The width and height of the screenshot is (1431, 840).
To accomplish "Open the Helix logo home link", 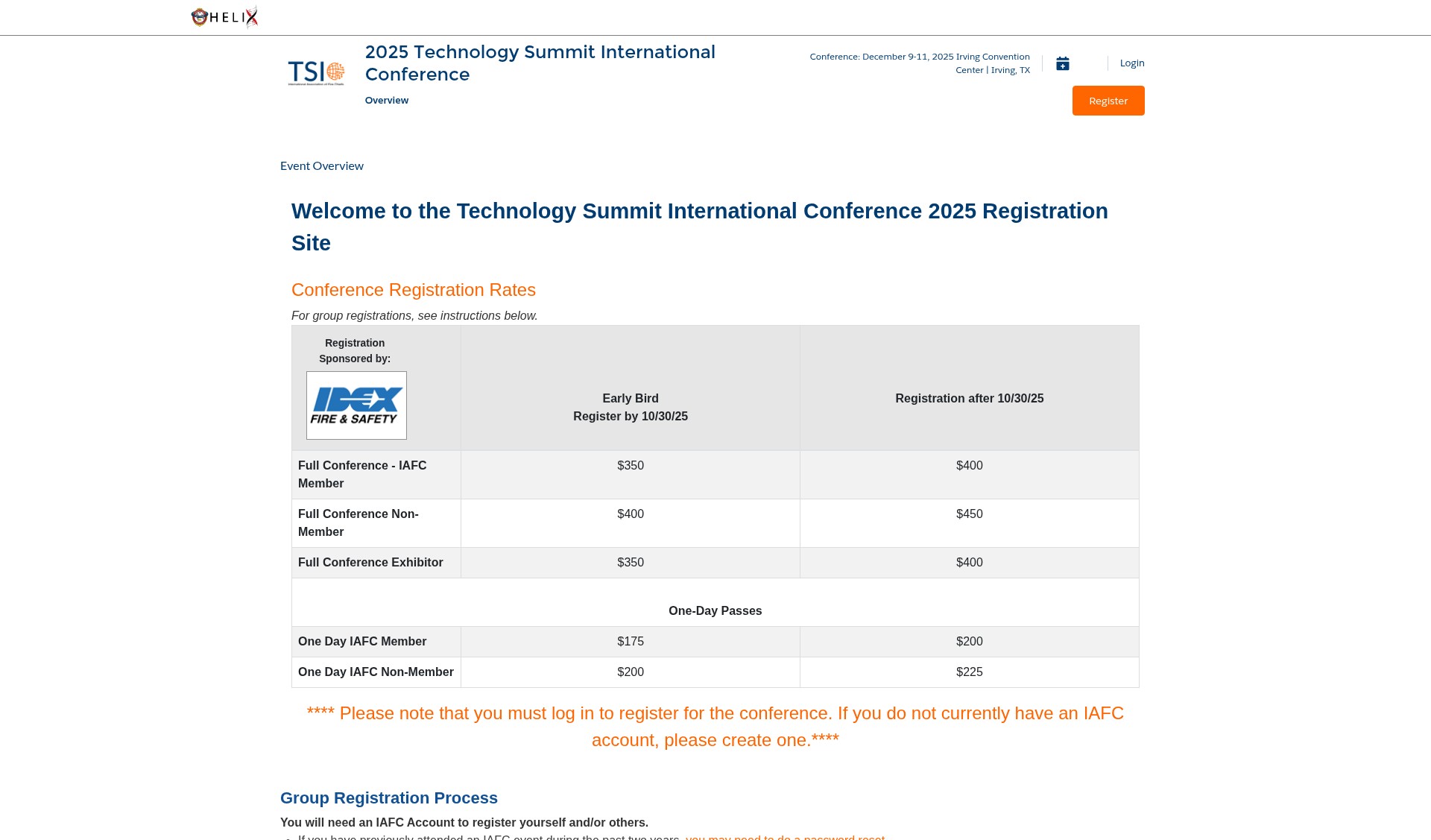I will (x=224, y=17).
